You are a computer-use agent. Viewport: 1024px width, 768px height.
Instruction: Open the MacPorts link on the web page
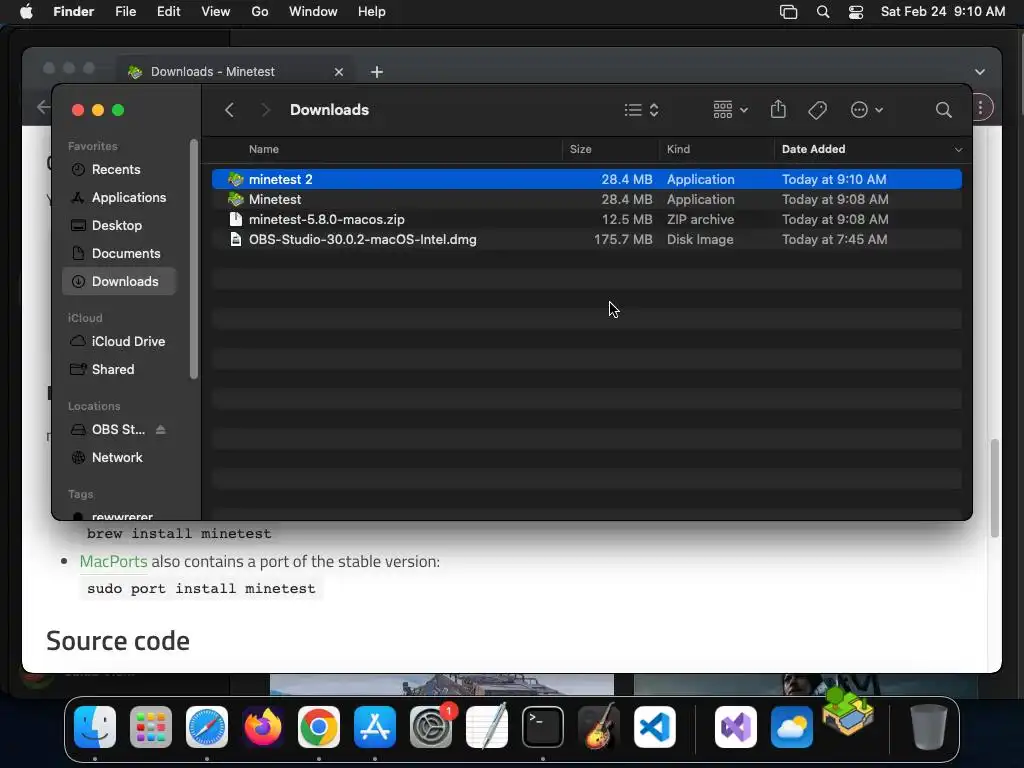click(114, 562)
